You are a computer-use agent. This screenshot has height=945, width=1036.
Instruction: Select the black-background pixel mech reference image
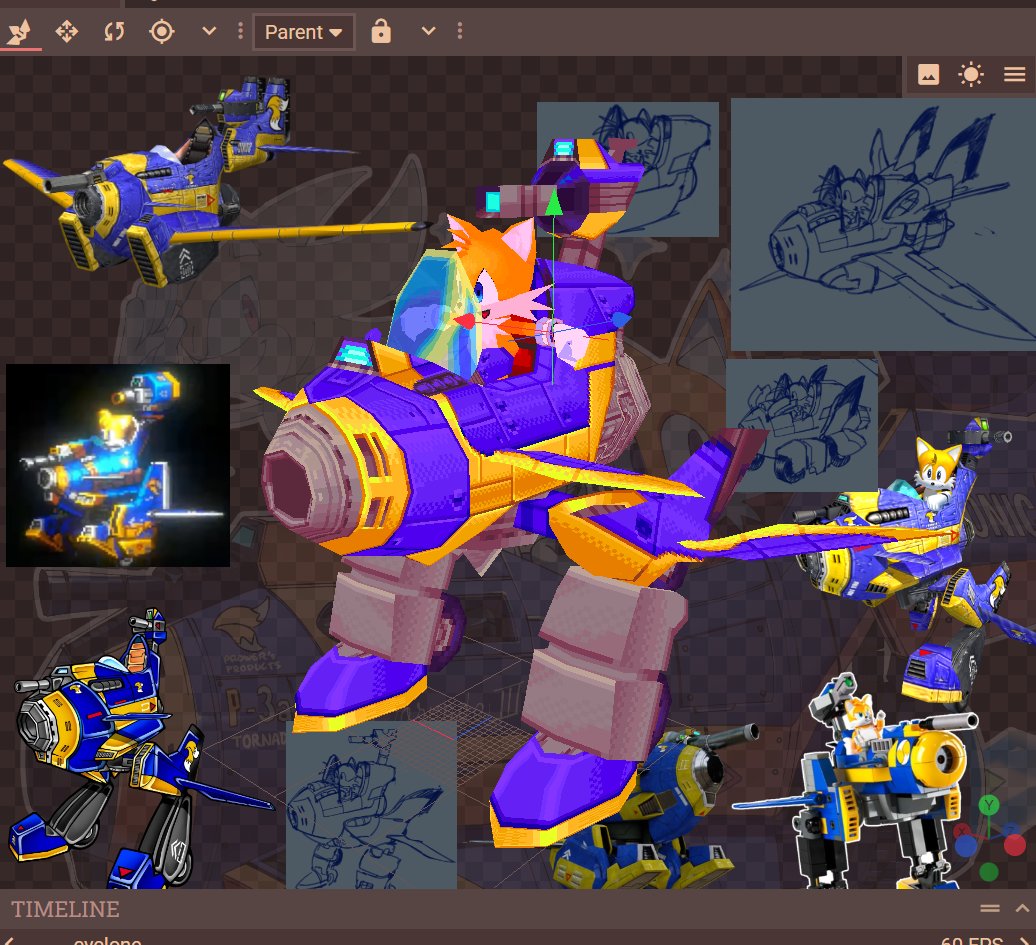[x=118, y=465]
